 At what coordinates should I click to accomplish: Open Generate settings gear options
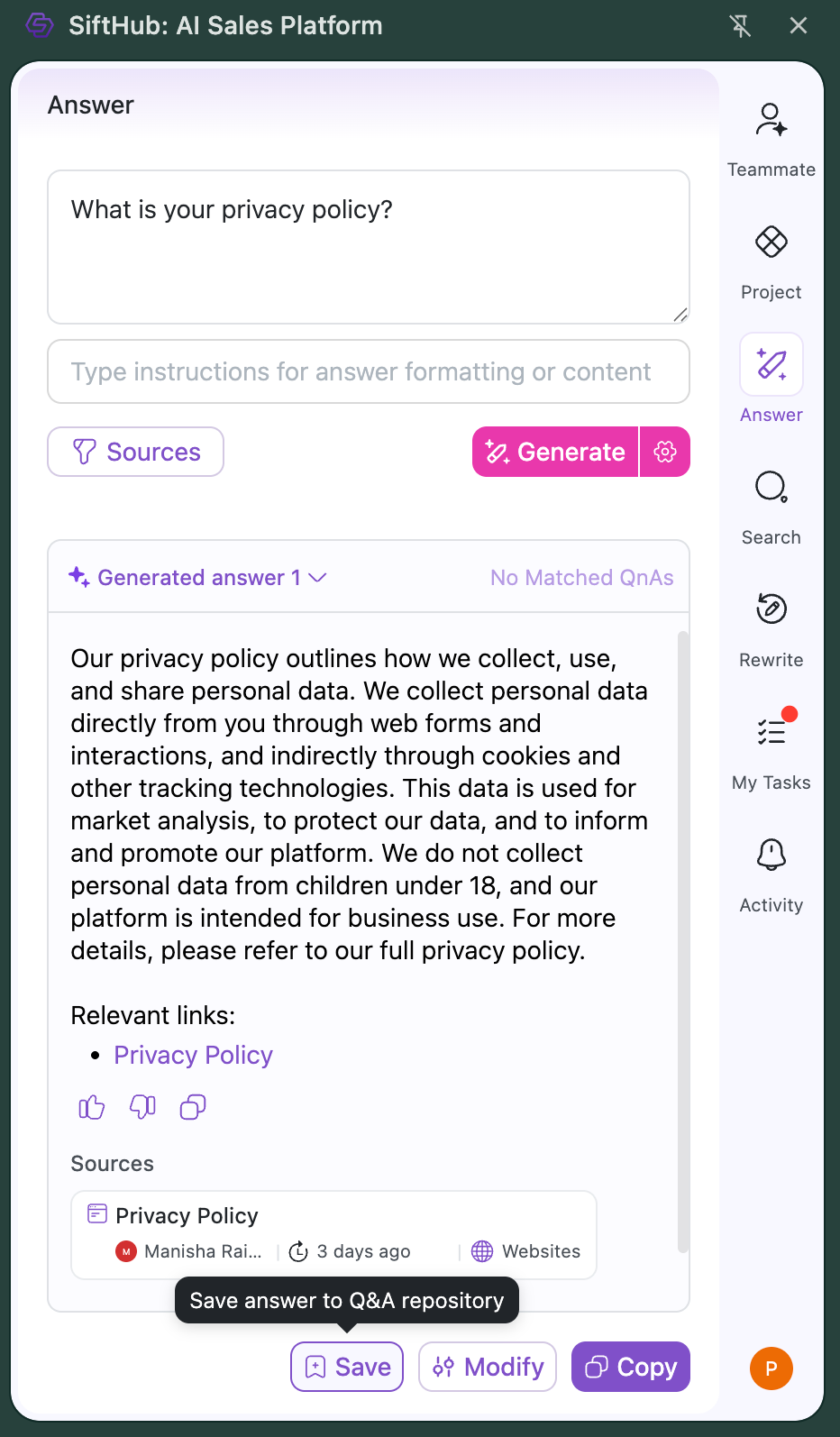[x=665, y=452]
